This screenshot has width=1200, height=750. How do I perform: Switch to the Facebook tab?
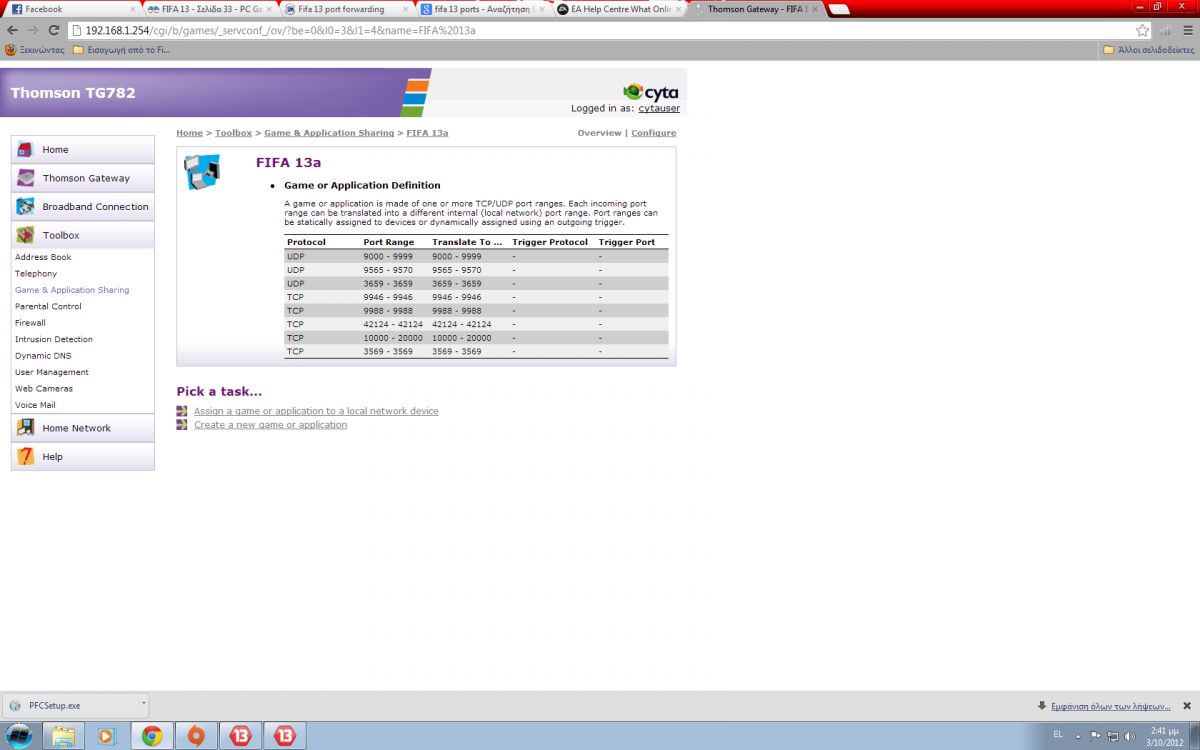tap(70, 9)
